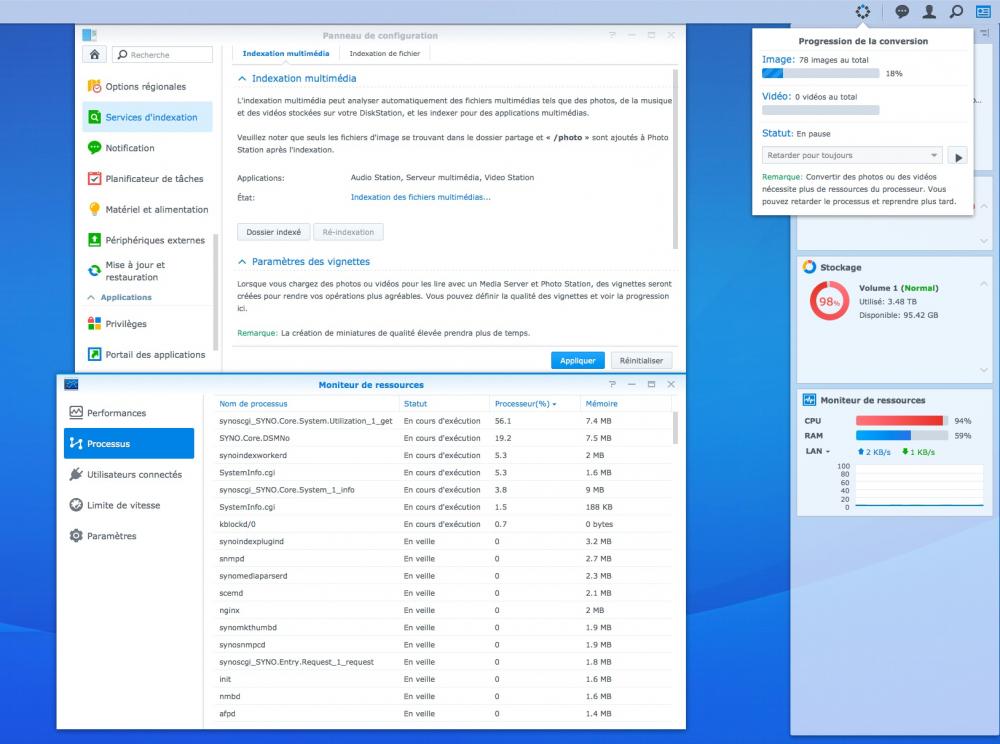Screen dimensions: 1000x744
Task: Select the synomediaparserd process row
Action: pos(444,576)
